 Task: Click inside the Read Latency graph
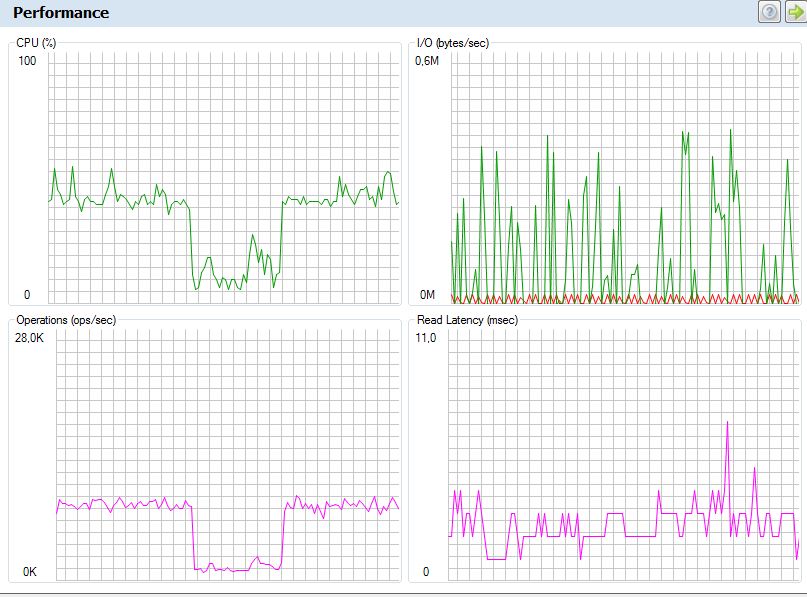coord(624,454)
